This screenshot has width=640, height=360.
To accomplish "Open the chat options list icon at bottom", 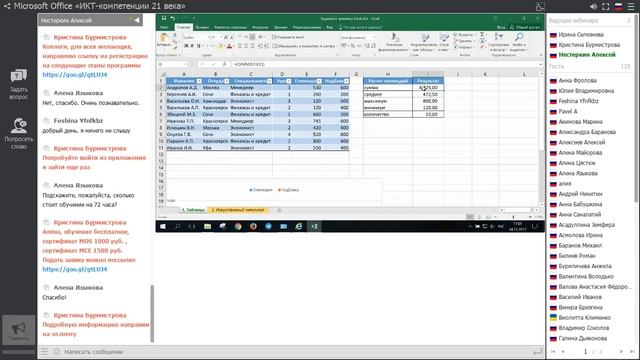I will pyautogui.click(x=44, y=352).
